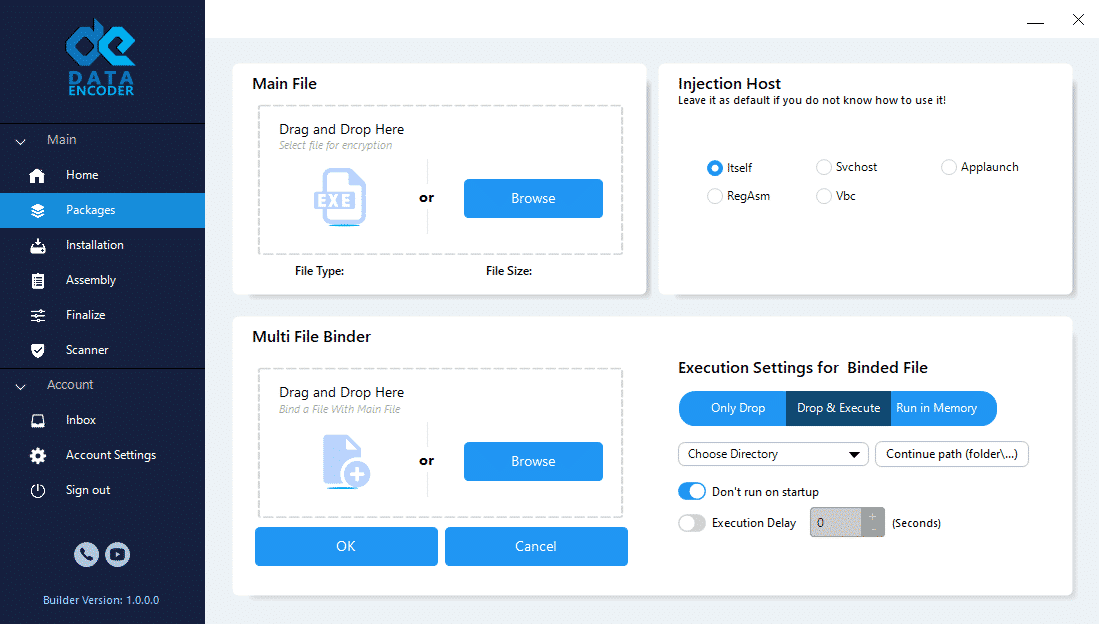
Task: Click the Home house icon
Action: click(37, 175)
